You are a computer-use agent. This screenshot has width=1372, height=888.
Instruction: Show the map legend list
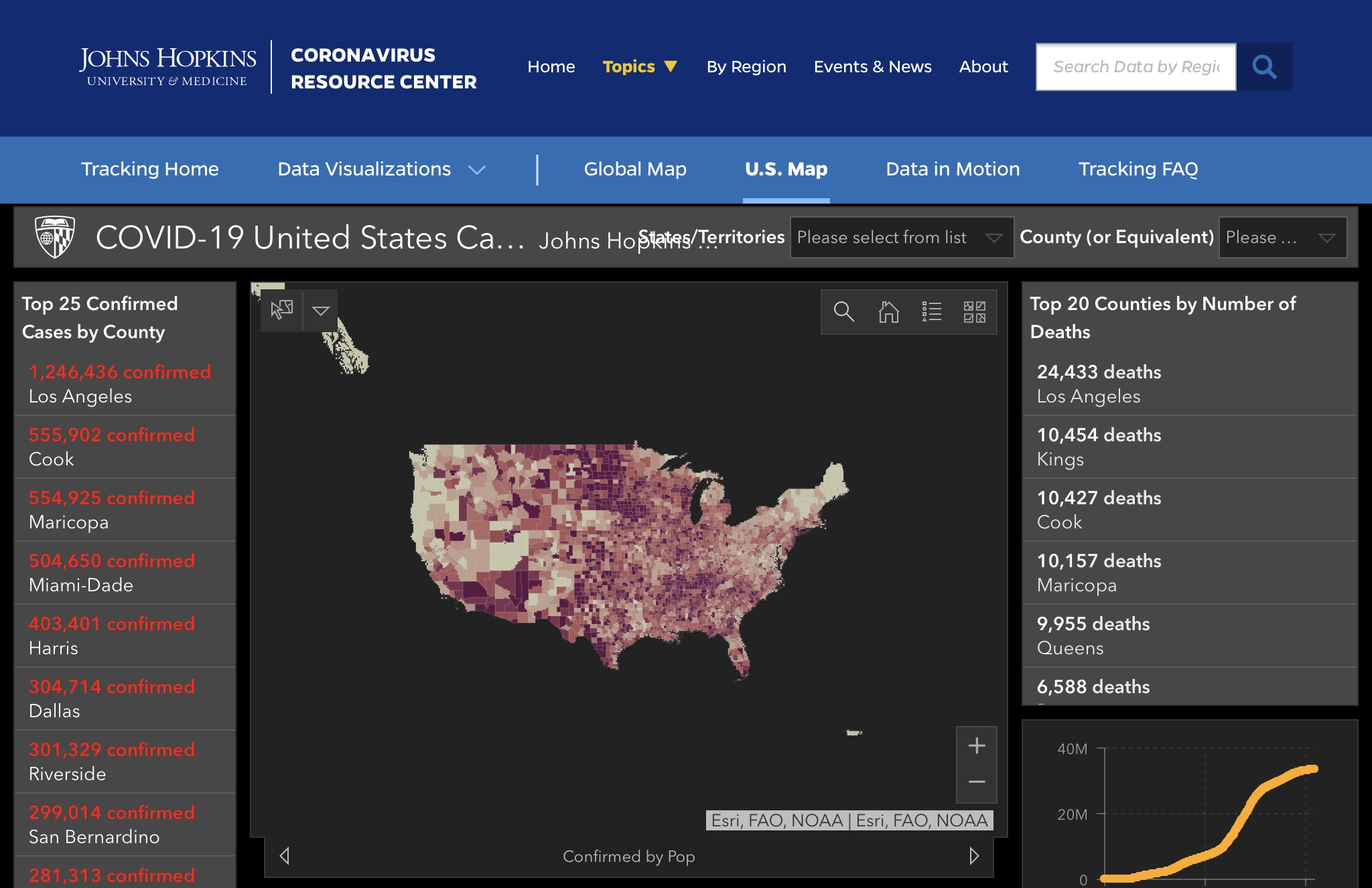tap(932, 311)
